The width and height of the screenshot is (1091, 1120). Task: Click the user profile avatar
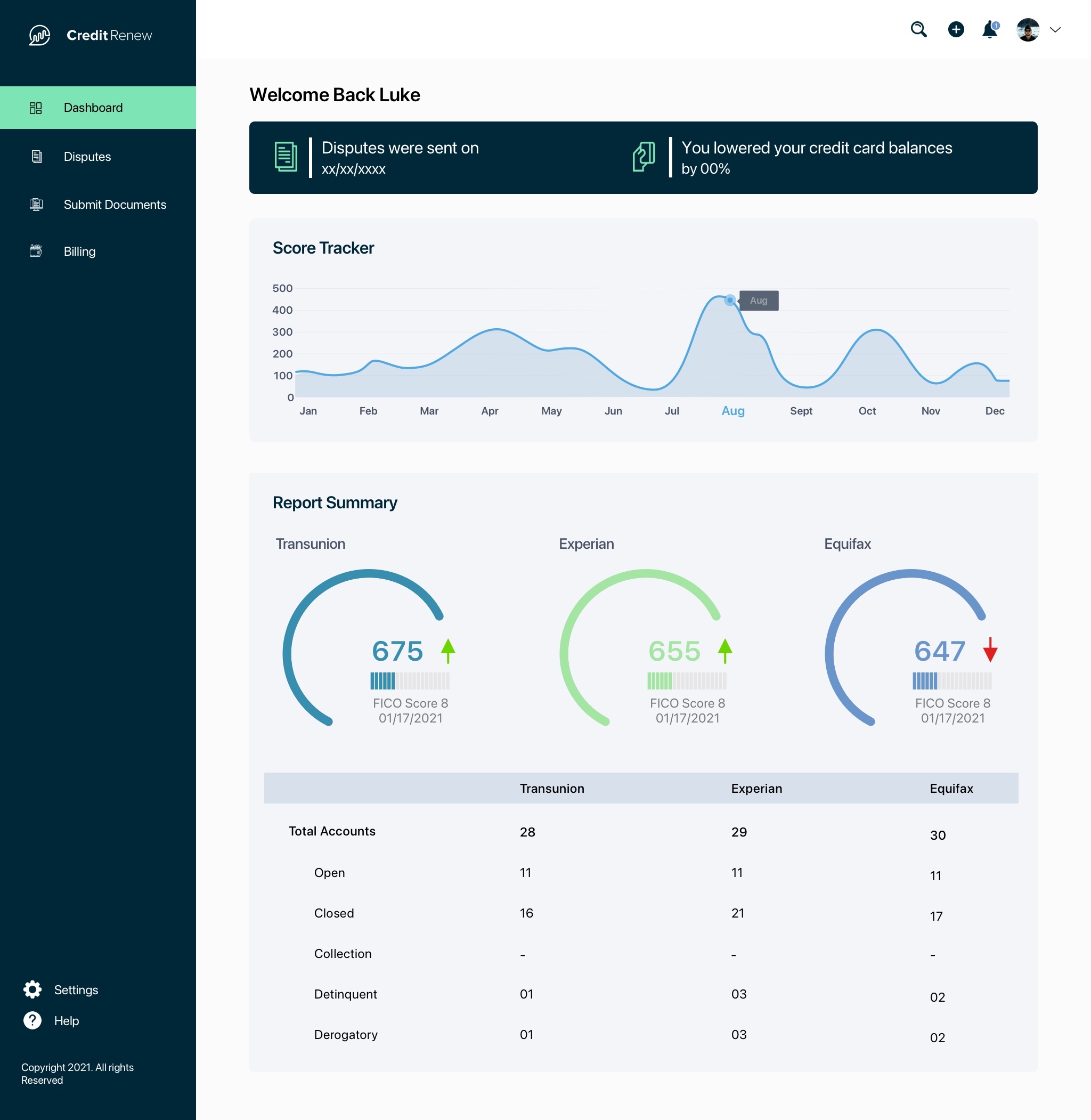(x=1028, y=30)
